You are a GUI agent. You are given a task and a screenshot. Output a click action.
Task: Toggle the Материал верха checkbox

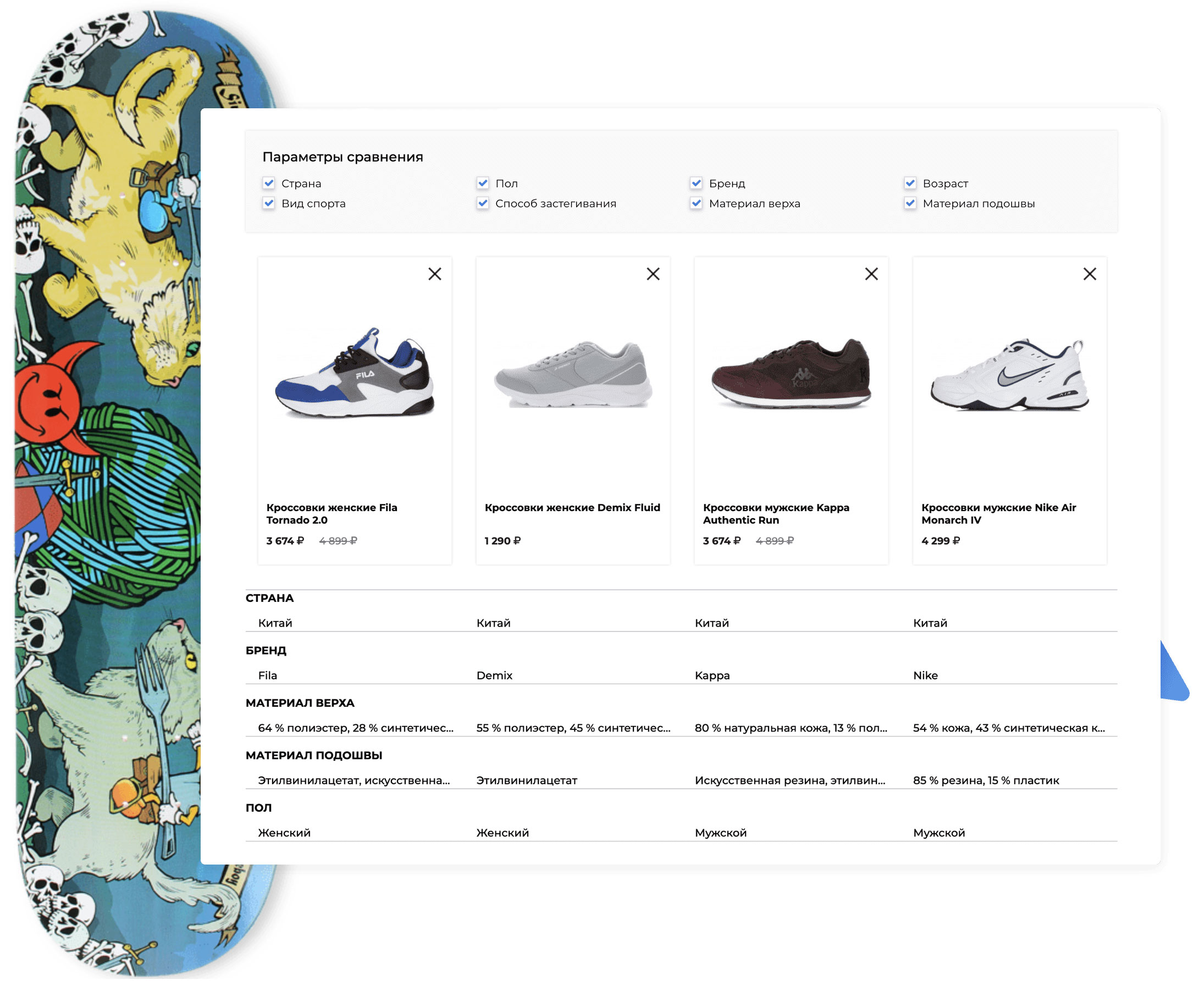pyautogui.click(x=696, y=203)
